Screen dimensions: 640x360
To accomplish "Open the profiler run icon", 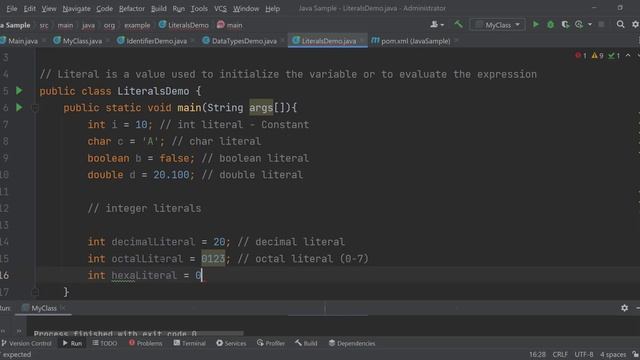I will pos(579,25).
